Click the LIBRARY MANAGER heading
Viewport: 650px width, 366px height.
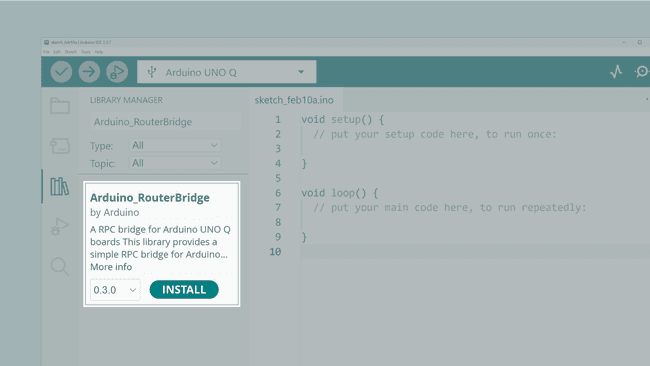126,100
